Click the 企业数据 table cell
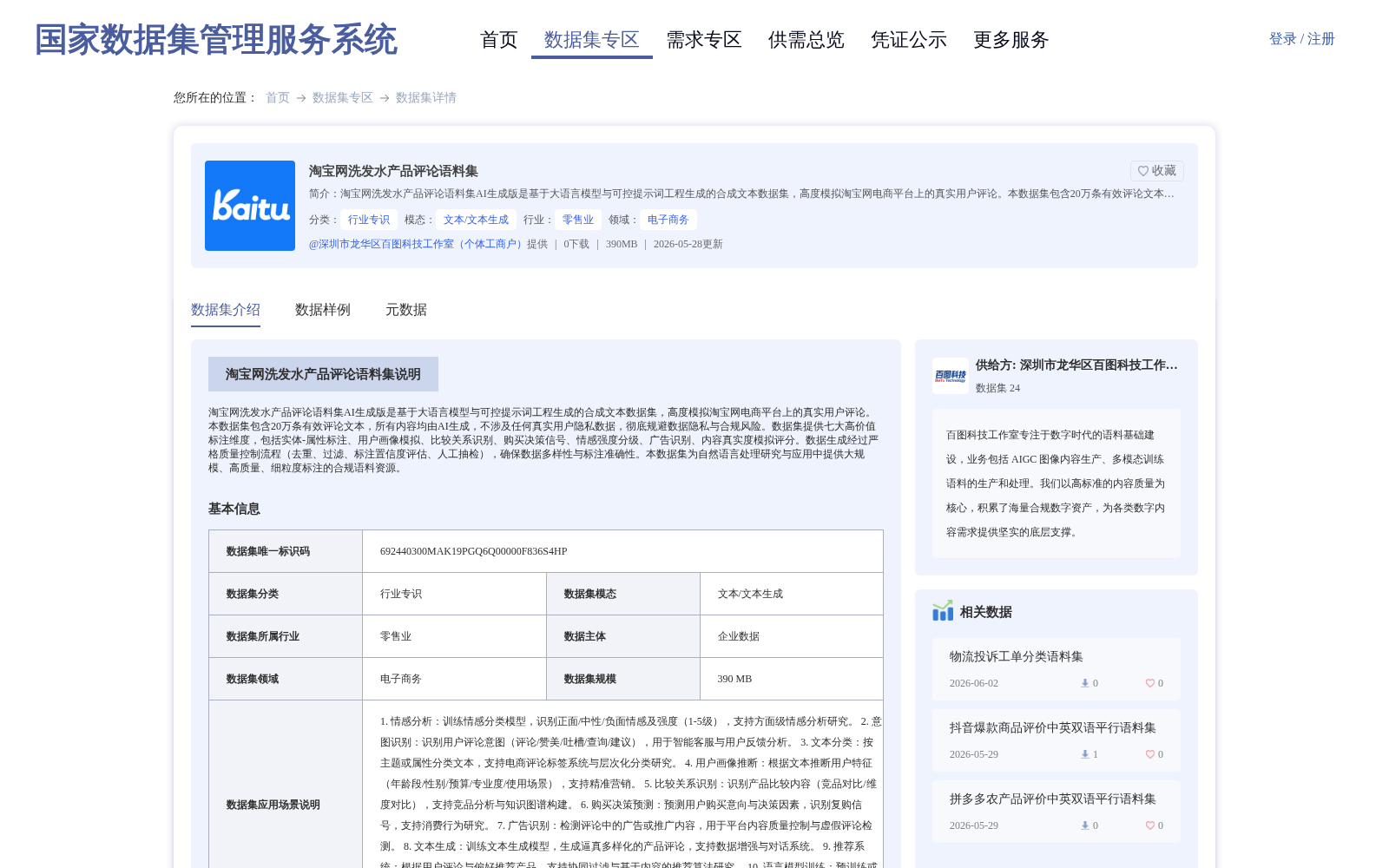The image size is (1389, 868). click(792, 636)
